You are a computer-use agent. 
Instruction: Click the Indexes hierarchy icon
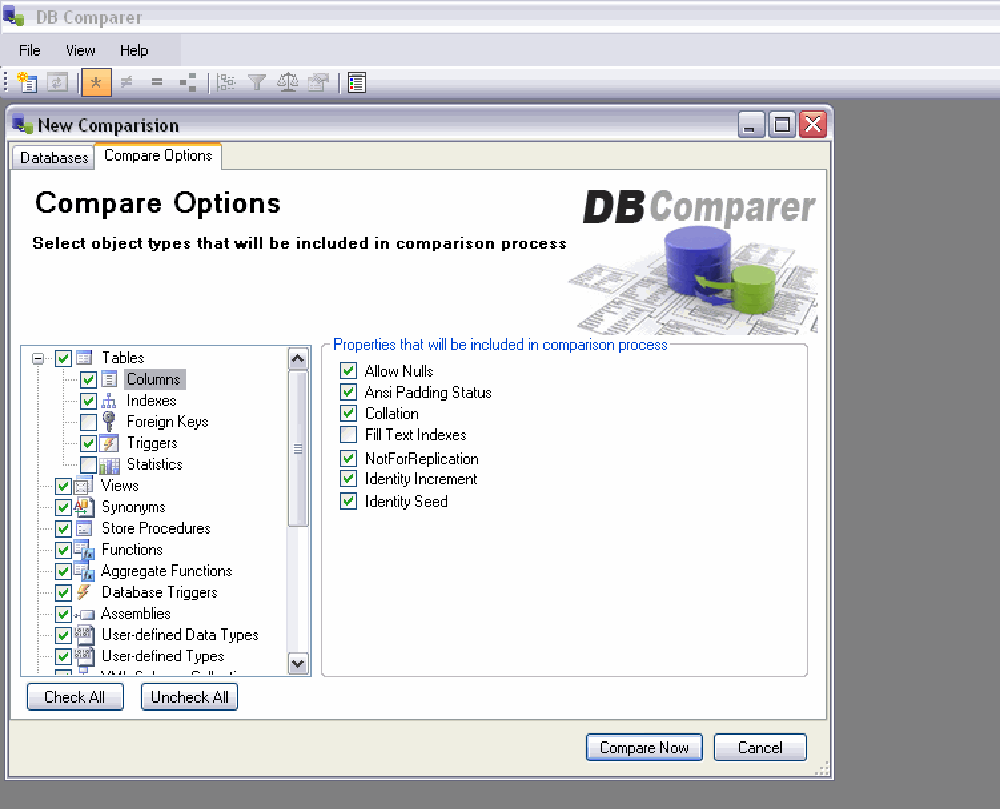click(109, 400)
